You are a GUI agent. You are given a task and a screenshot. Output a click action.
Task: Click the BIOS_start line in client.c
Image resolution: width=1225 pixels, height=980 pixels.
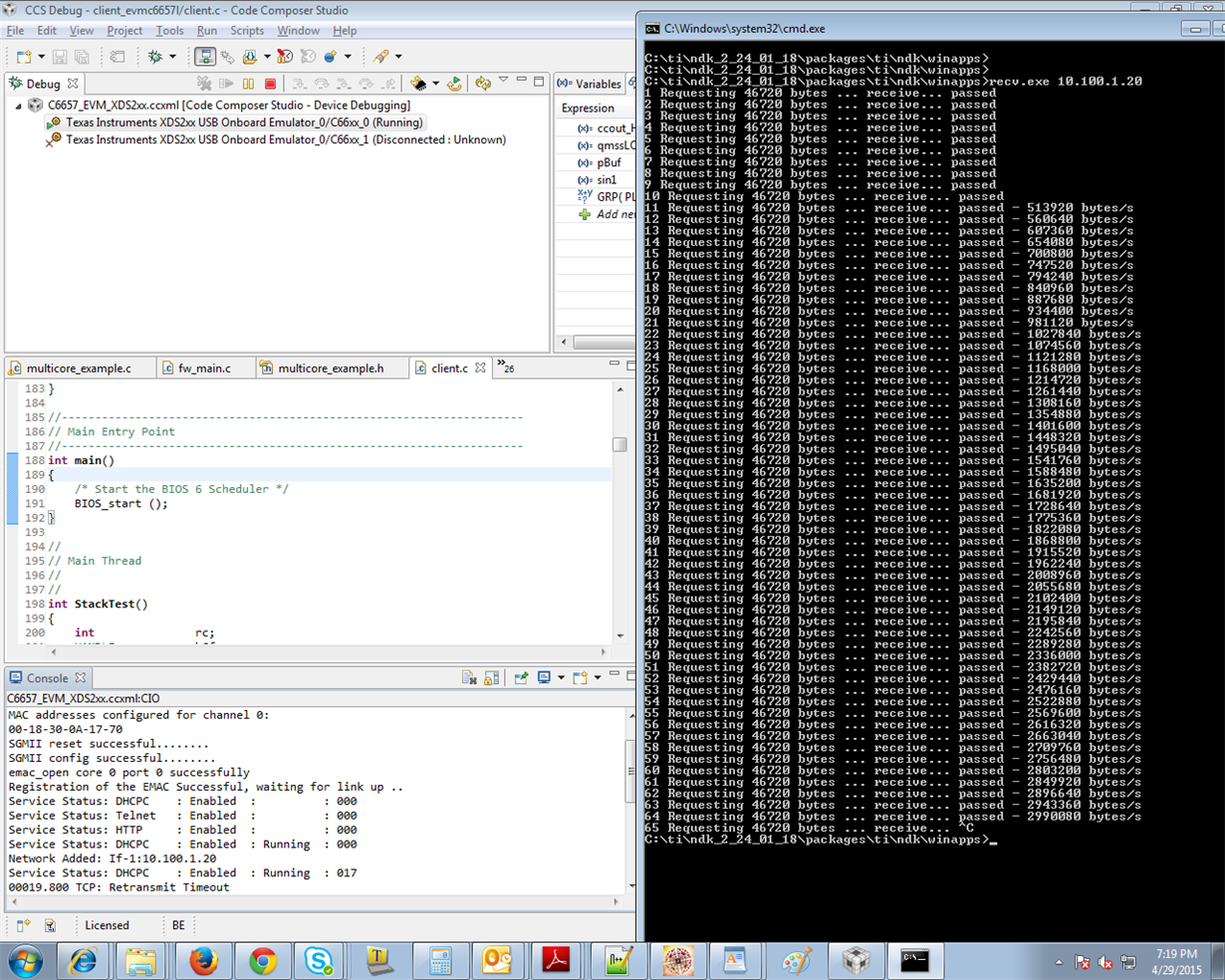[x=121, y=504]
